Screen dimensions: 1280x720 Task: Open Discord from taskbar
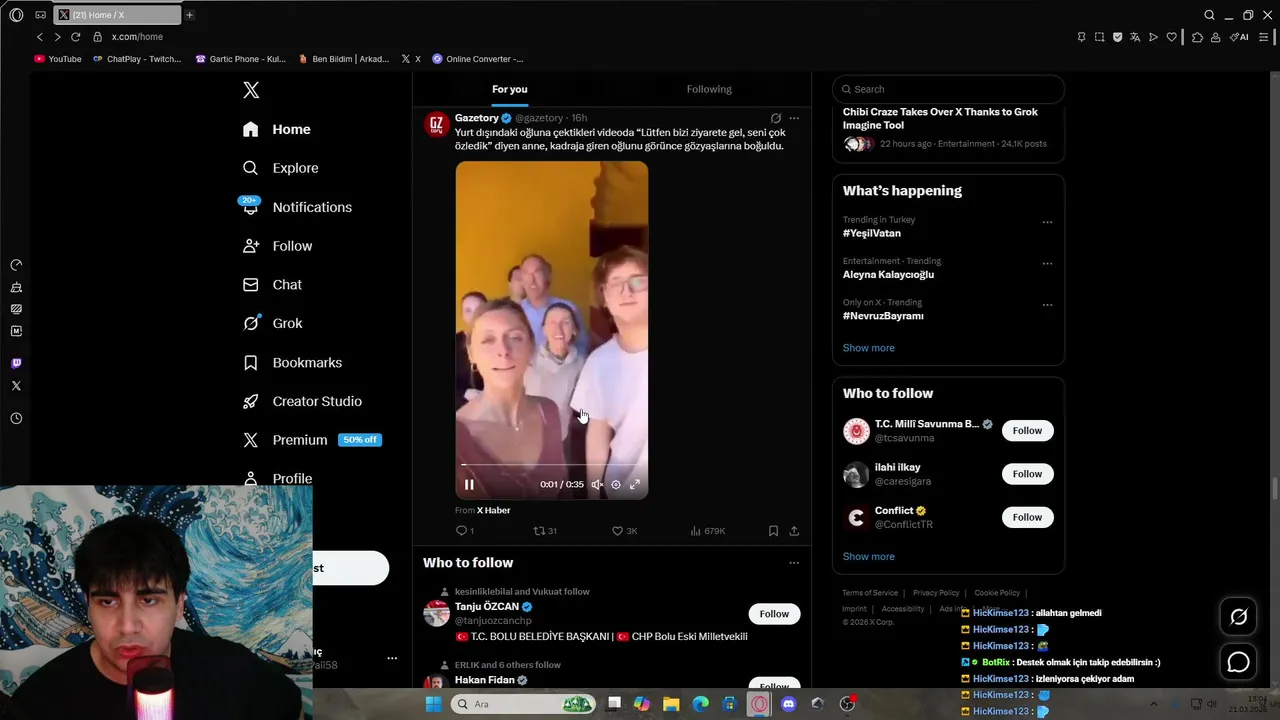788,704
